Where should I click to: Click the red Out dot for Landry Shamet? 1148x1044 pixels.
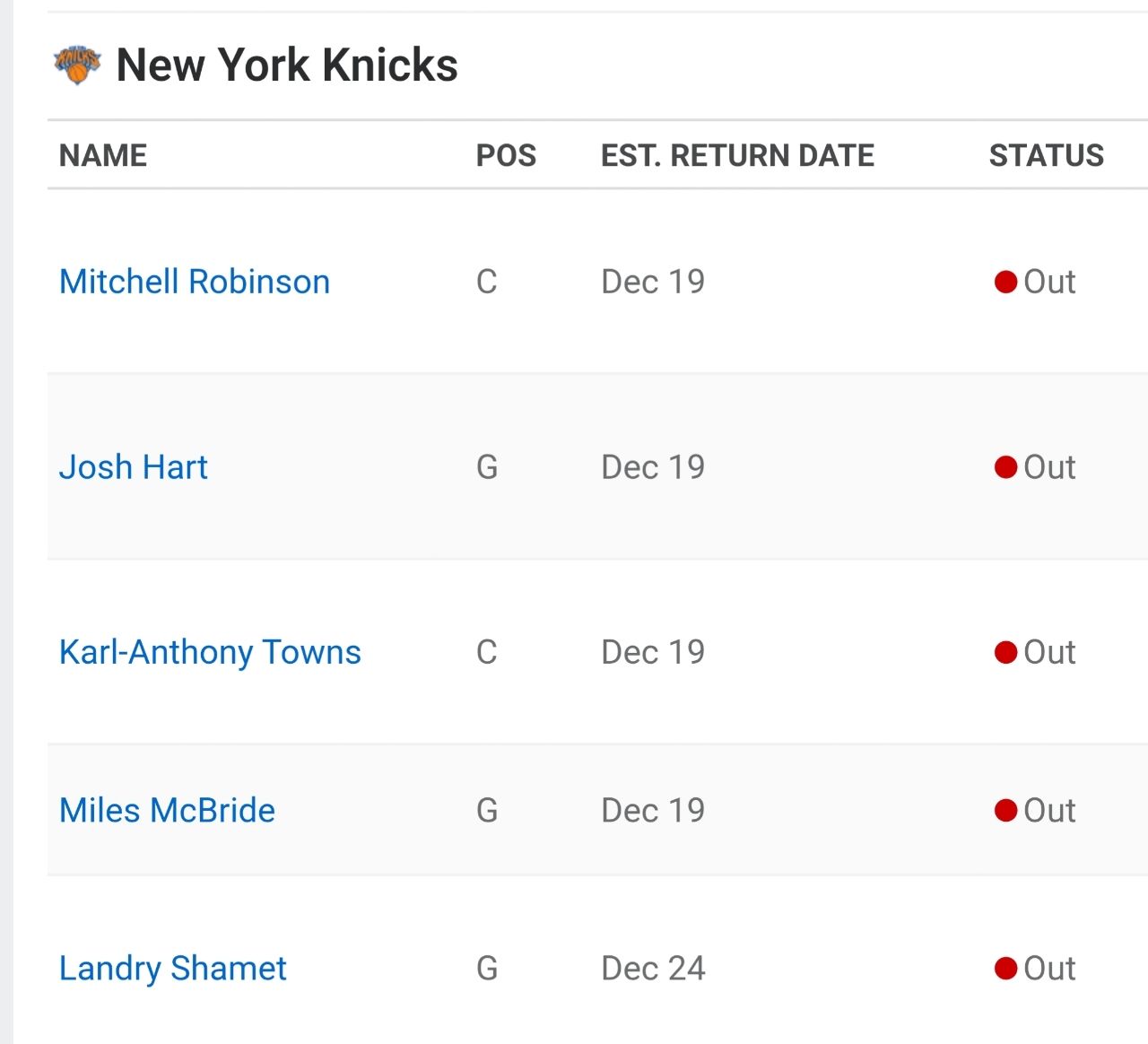coord(1005,969)
